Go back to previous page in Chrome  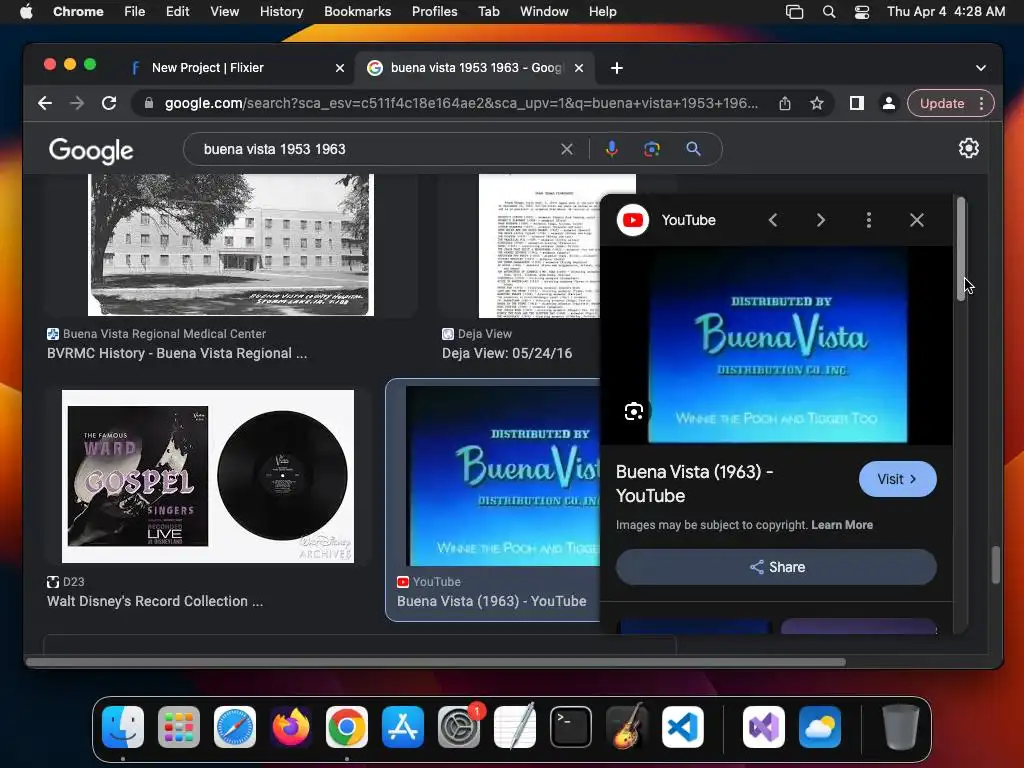(x=45, y=103)
